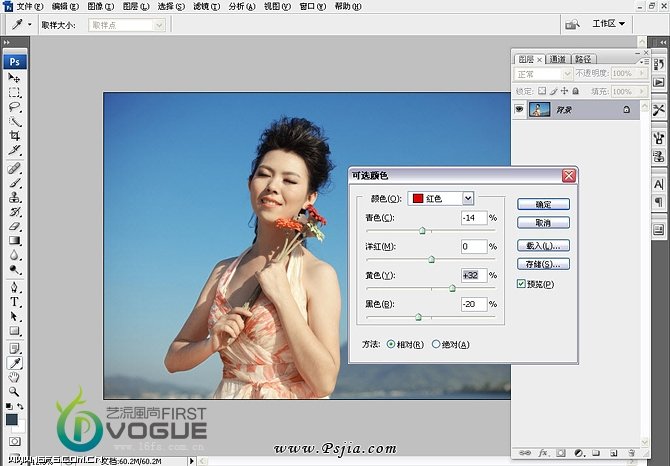Click the 黄色 (Yellow) value input field

tap(472, 275)
